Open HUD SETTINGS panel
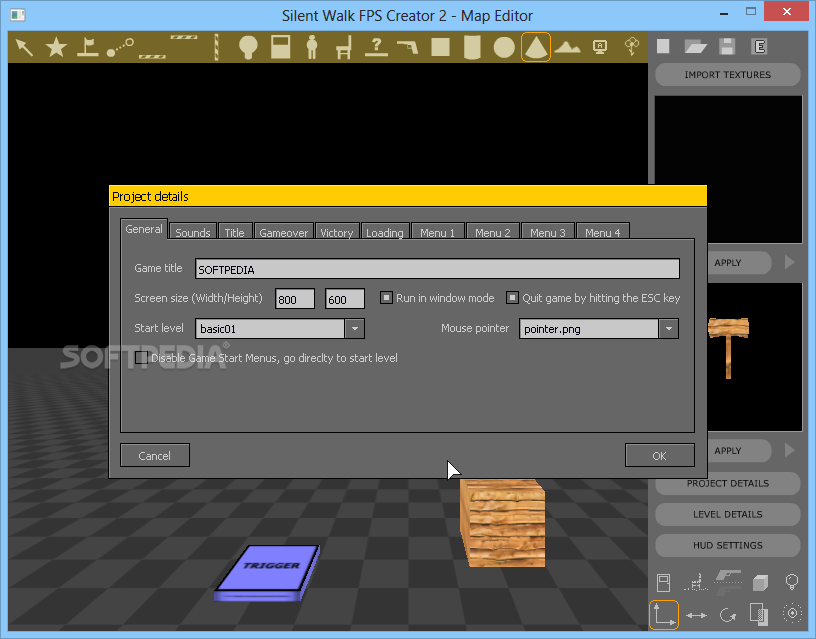This screenshot has height=639, width=816. tap(728, 545)
